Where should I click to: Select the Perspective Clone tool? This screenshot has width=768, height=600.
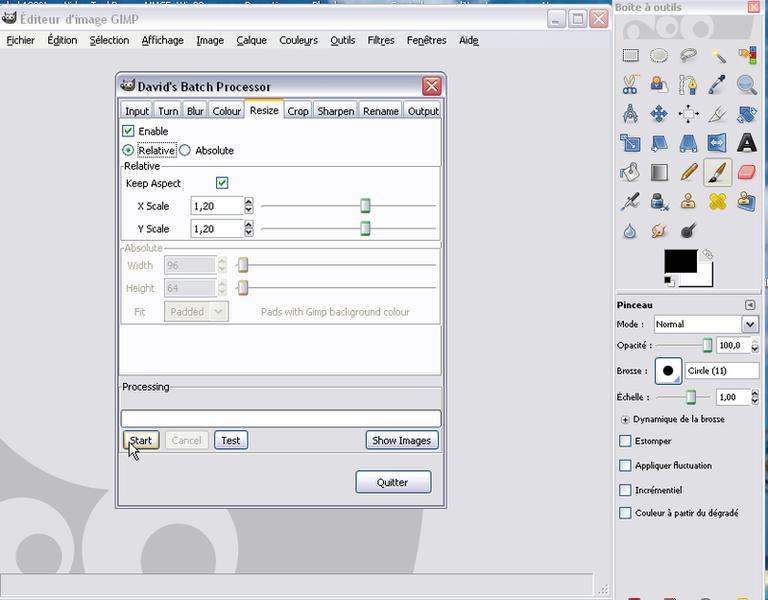(747, 201)
